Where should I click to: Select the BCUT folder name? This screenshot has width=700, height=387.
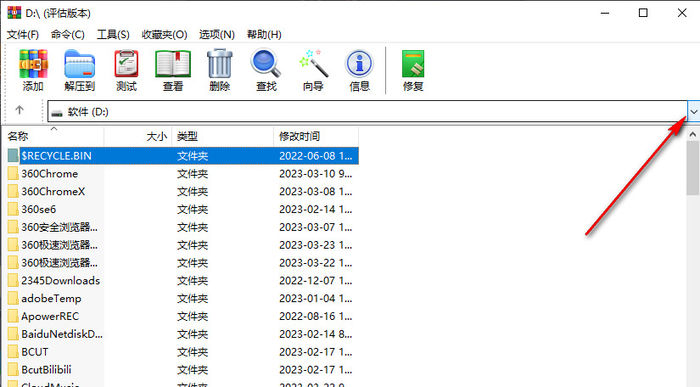pyautogui.click(x=35, y=352)
